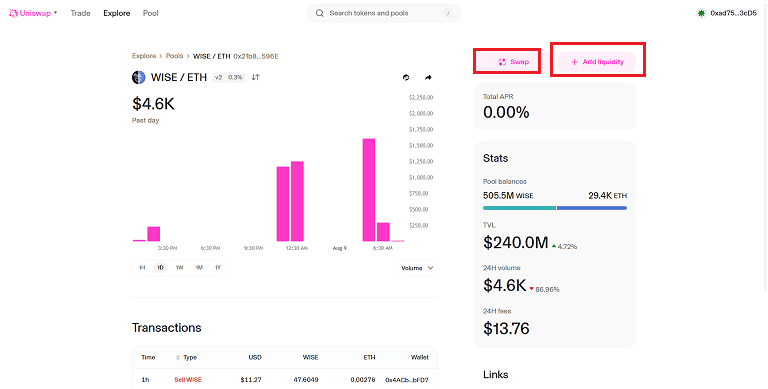The width and height of the screenshot is (768, 389).
Task: Click the sort icon next to Type column
Action: tap(177, 358)
